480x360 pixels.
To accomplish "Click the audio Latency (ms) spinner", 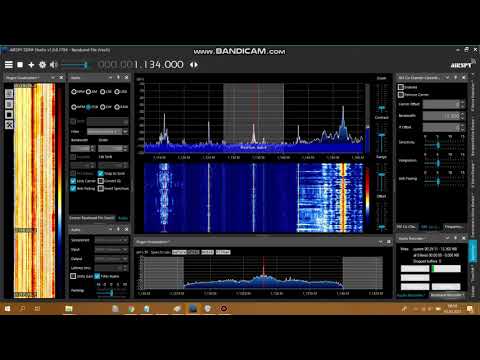I will [x=111, y=268].
